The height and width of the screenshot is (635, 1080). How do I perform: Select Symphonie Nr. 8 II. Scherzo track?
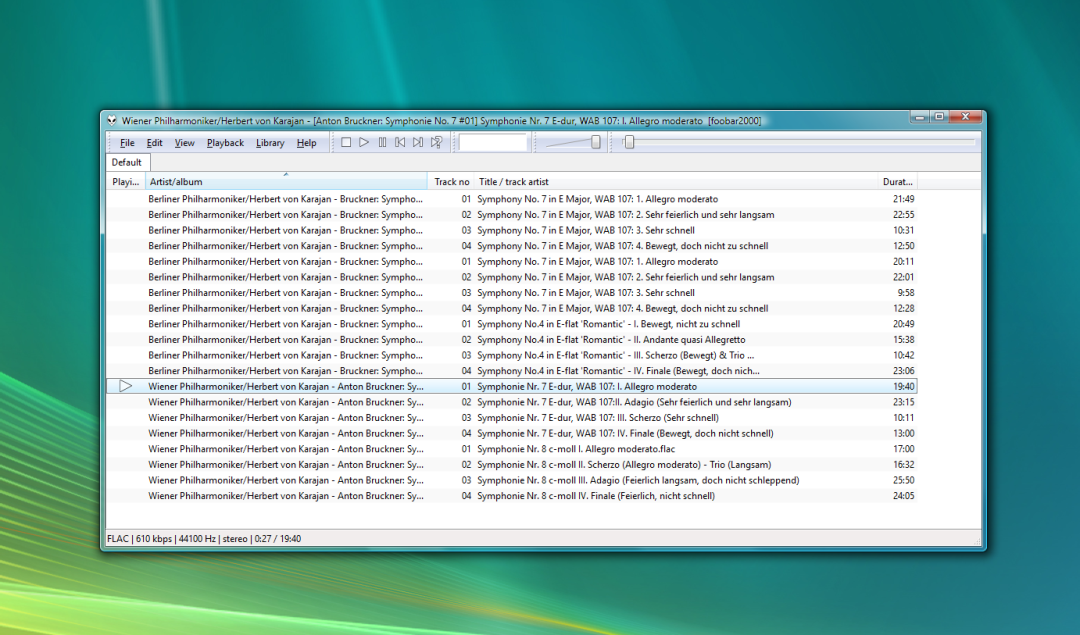pos(512,465)
